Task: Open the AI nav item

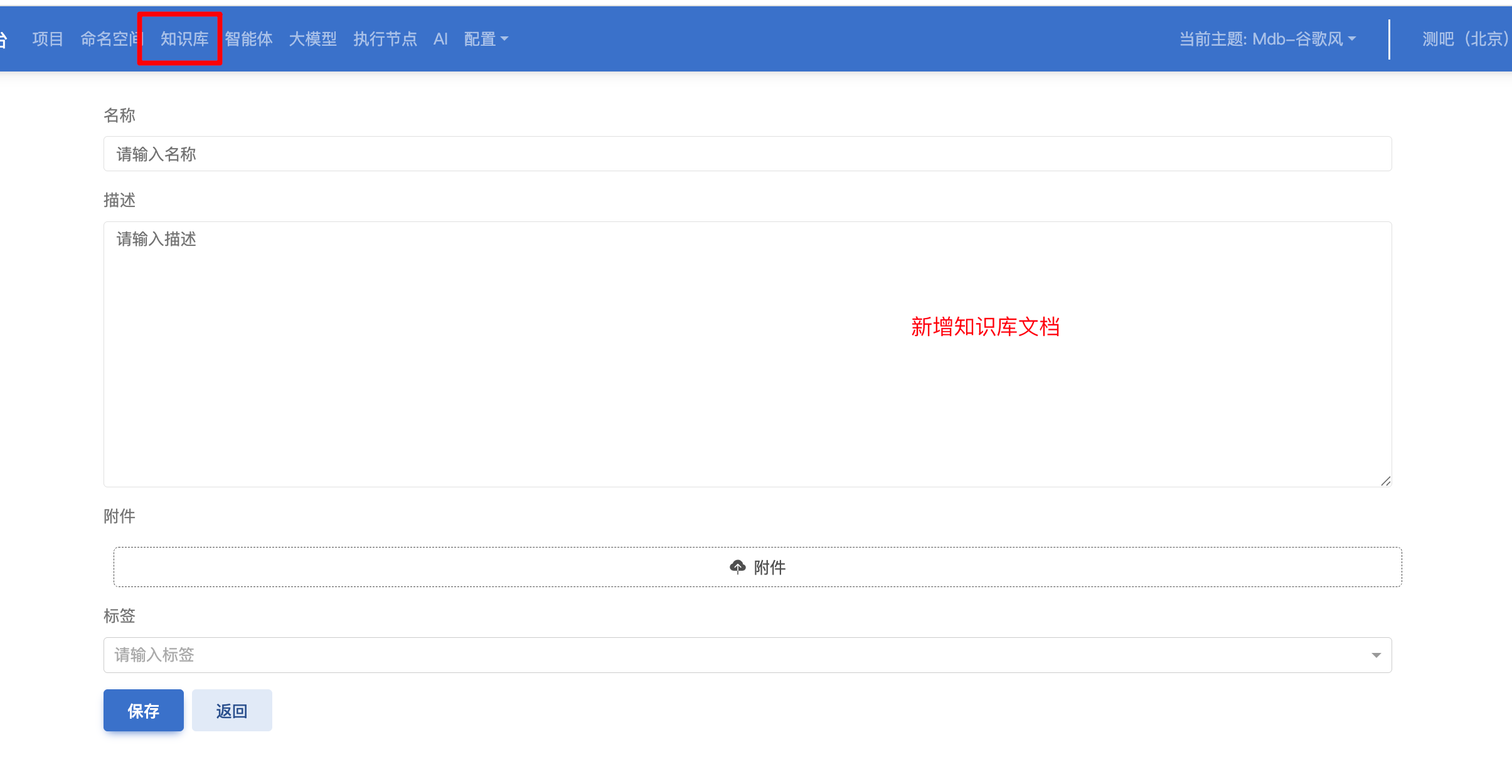Action: click(x=440, y=39)
